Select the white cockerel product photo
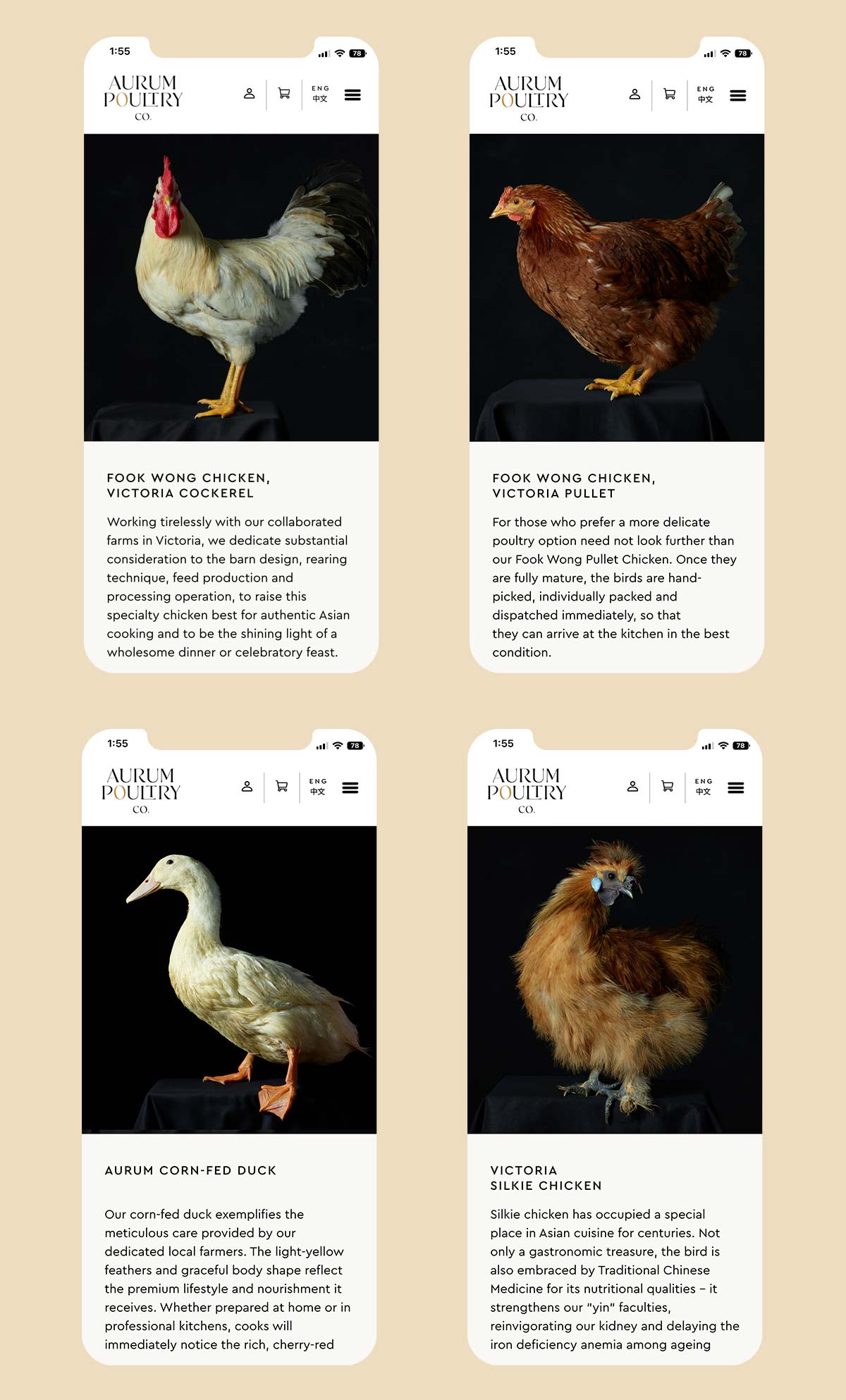Image resolution: width=846 pixels, height=1400 pixels. coord(231,288)
